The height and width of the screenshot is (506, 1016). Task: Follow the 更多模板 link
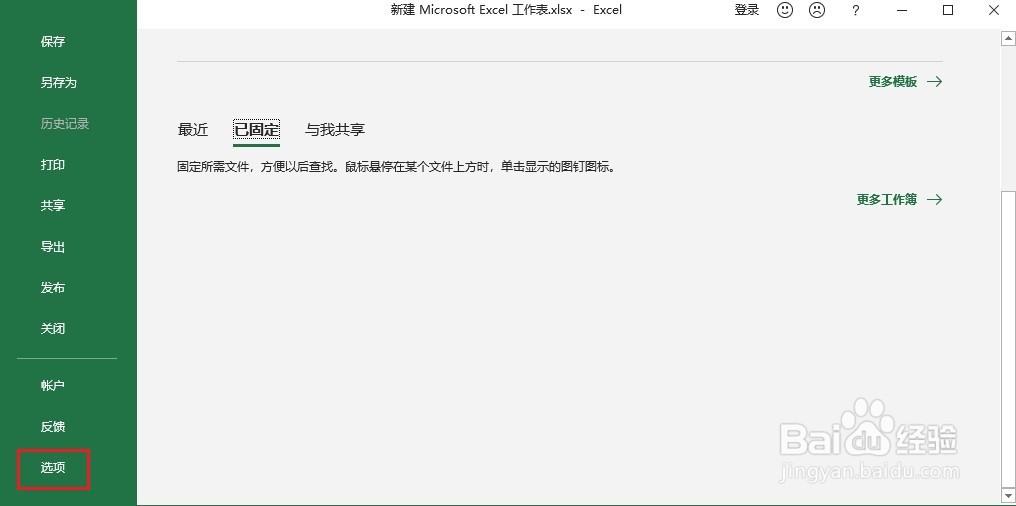905,82
